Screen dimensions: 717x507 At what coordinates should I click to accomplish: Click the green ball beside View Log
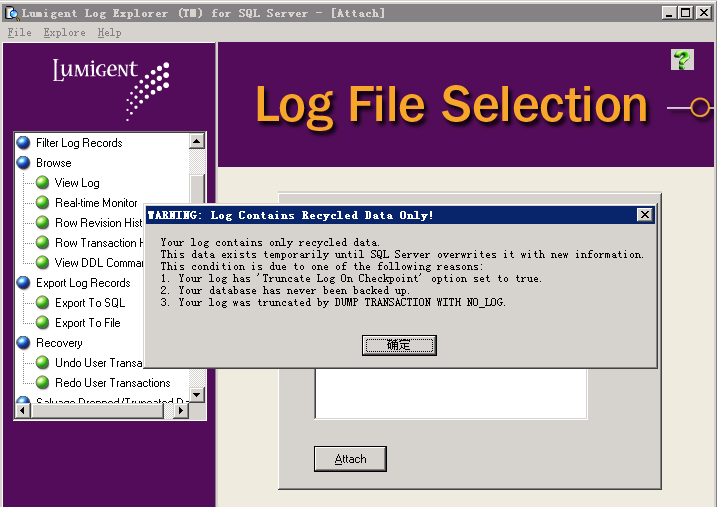pyautogui.click(x=43, y=182)
